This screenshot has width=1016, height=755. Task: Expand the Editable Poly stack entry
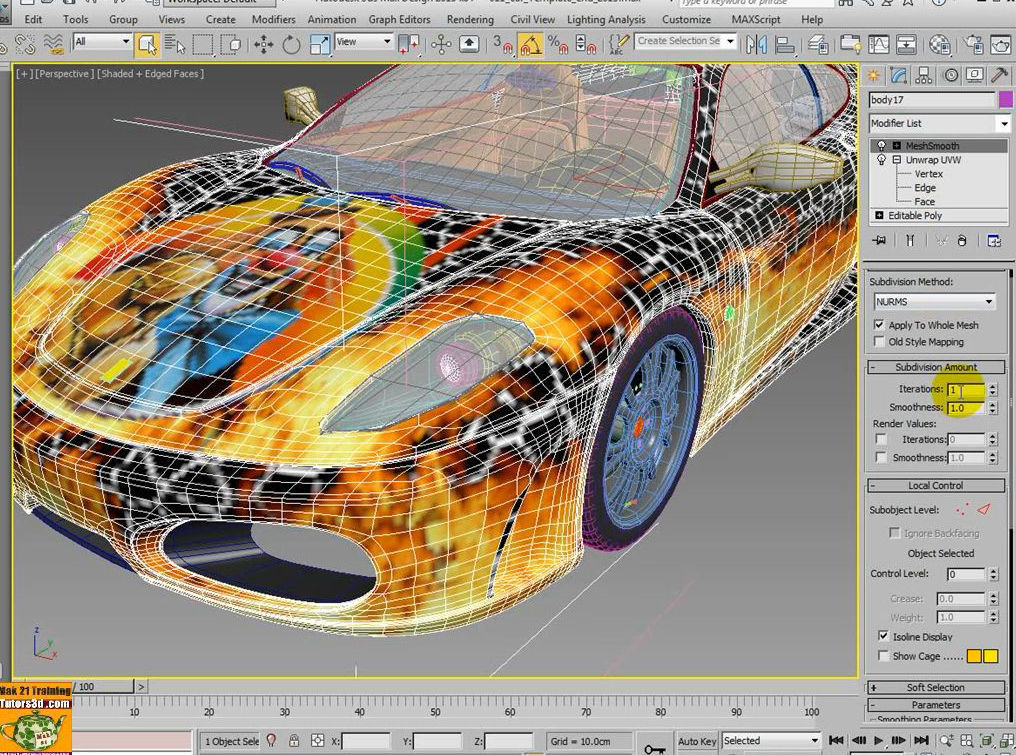pyautogui.click(x=879, y=215)
